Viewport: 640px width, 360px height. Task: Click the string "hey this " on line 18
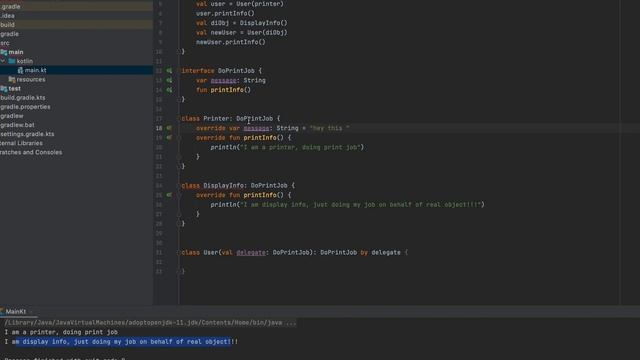[x=329, y=128]
